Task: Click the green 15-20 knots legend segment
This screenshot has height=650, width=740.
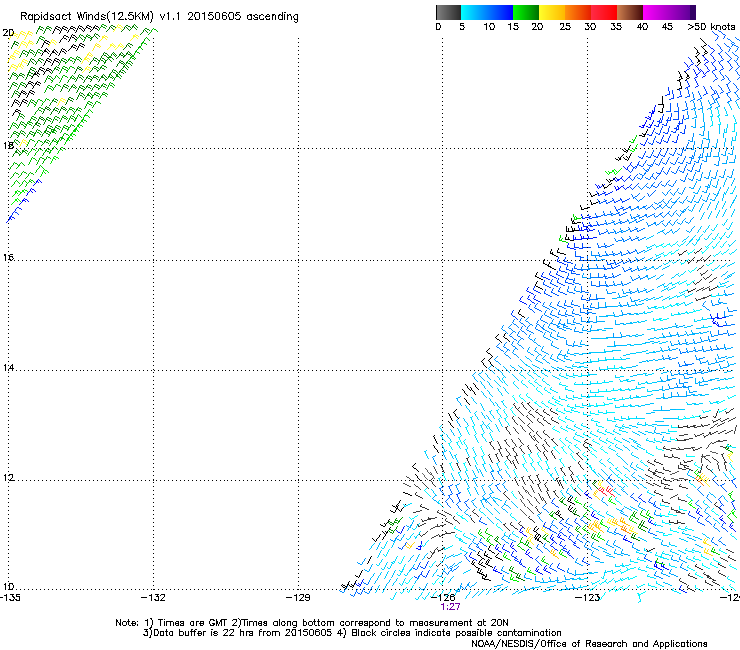Action: [x=526, y=12]
